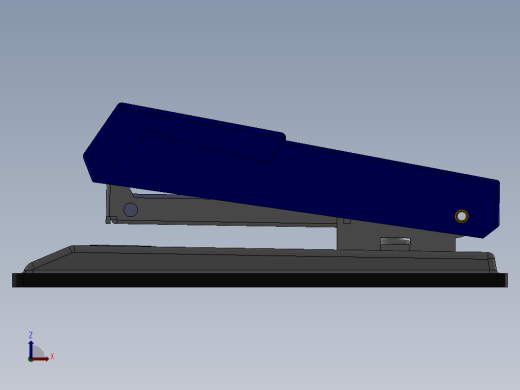
Task: Click the coordinate axis triad indicator
Action: pyautogui.click(x=40, y=347)
